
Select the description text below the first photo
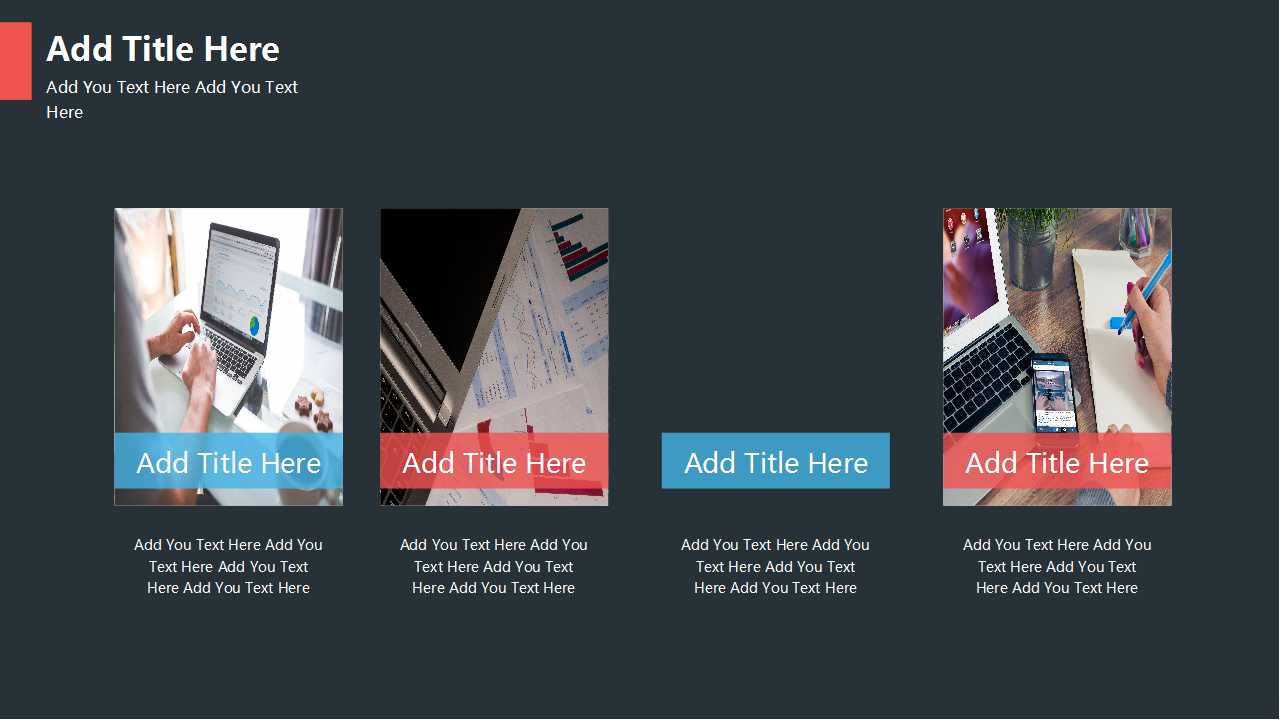pos(228,566)
